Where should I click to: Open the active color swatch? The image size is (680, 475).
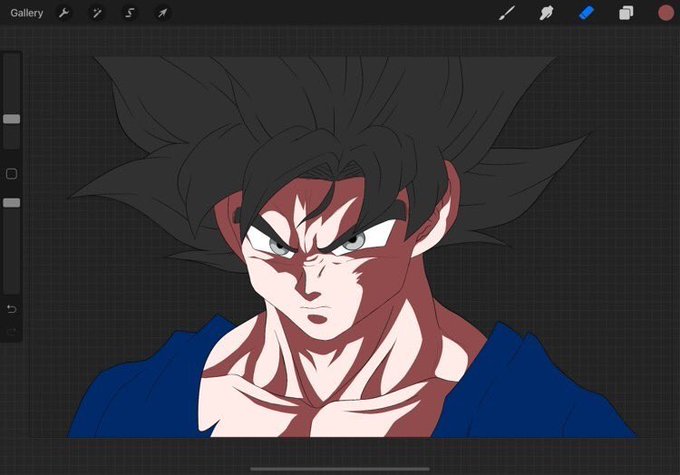pos(666,13)
